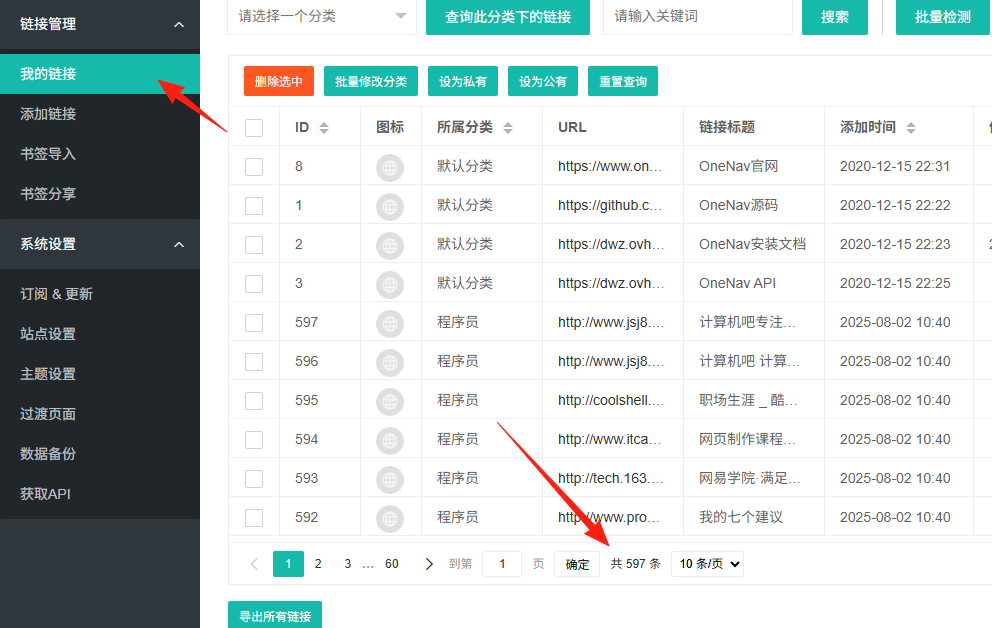992x628 pixels.
Task: Confirm page jump with 确定 button
Action: [577, 564]
